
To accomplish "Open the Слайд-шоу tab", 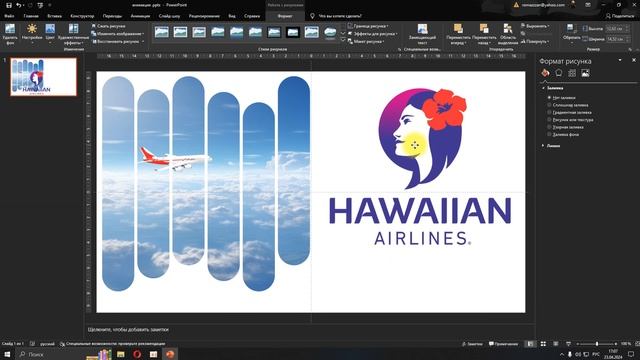I will pyautogui.click(x=169, y=16).
